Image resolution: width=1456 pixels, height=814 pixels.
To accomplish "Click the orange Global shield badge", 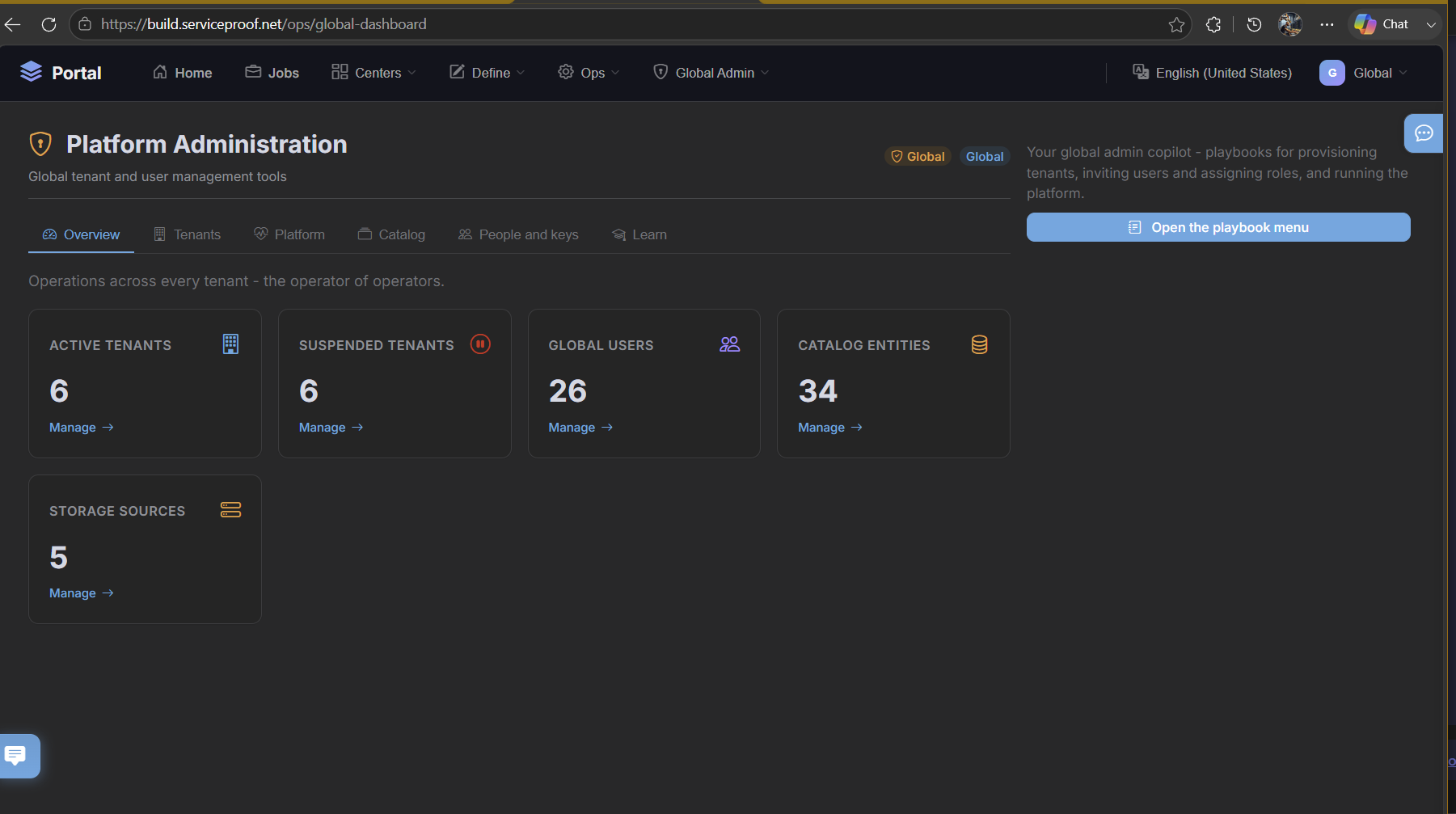I will tap(918, 157).
